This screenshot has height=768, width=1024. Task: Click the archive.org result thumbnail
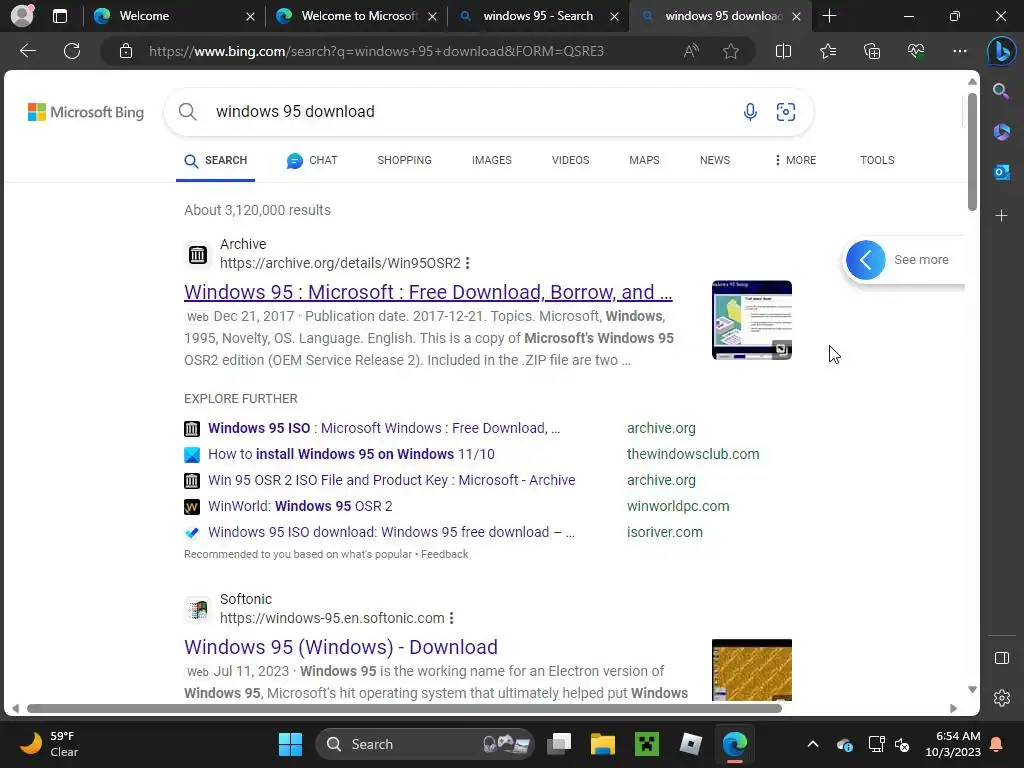(x=752, y=320)
